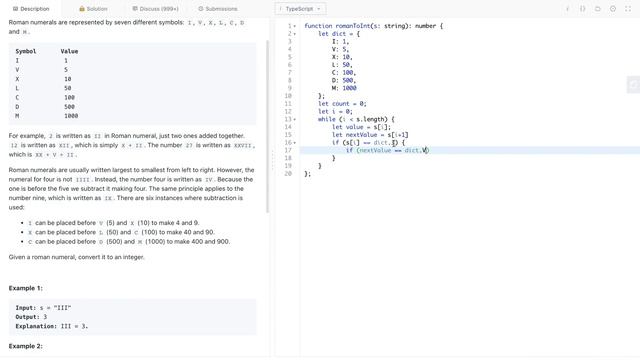
Task: Click line number 10 in the gutter
Action: click(288, 96)
